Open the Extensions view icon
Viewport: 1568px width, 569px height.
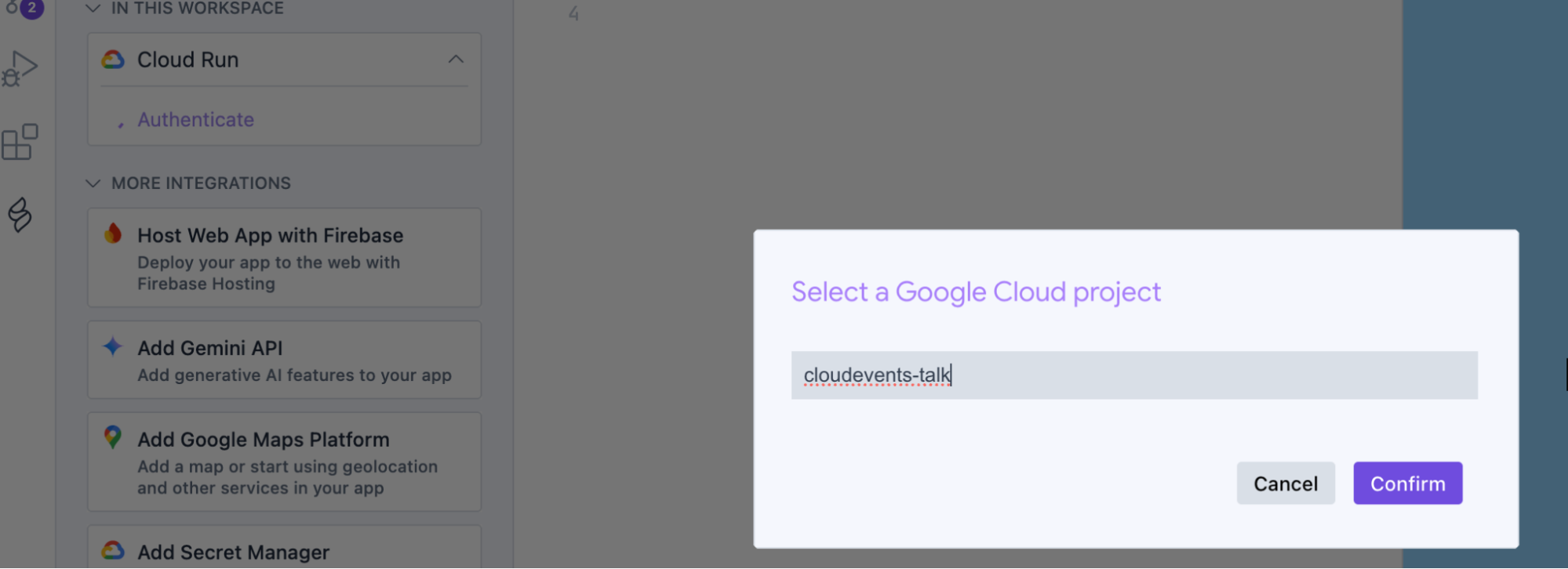(x=20, y=142)
